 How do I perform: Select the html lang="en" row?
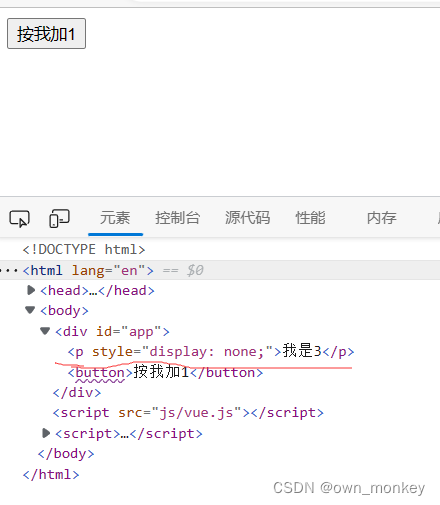tap(220, 270)
